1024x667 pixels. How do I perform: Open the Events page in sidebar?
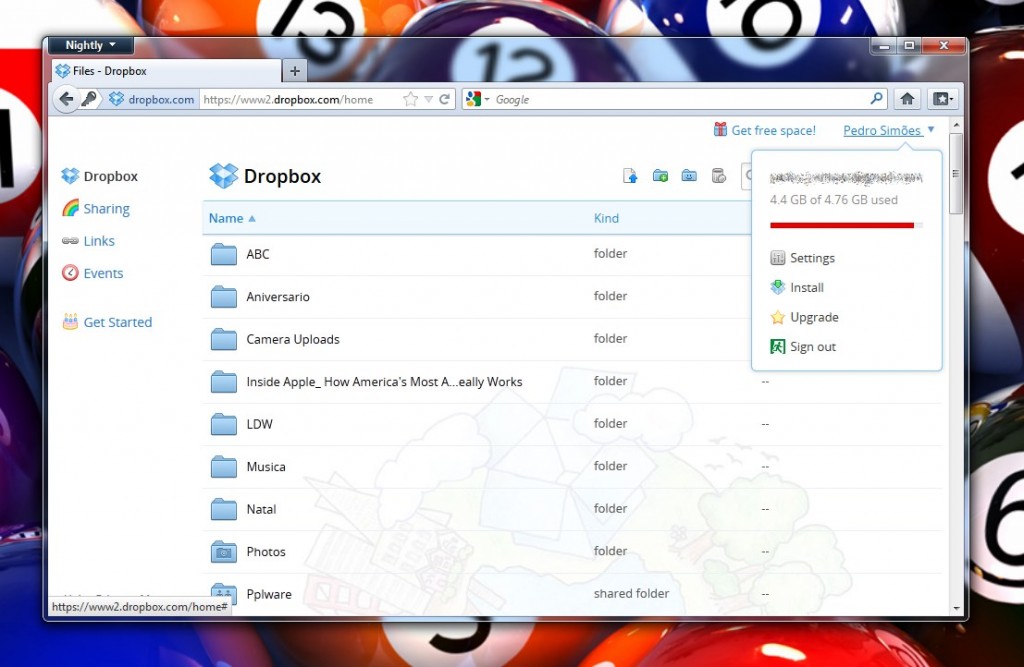coord(103,273)
